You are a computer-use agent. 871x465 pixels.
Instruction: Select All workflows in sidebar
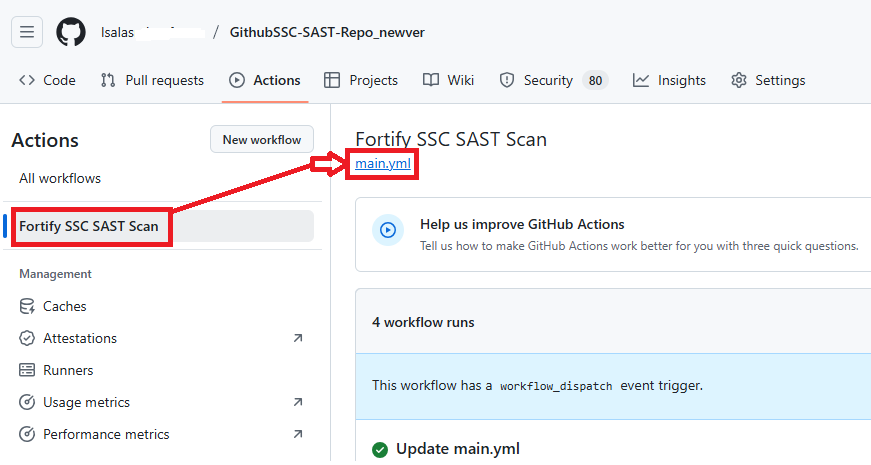point(60,178)
